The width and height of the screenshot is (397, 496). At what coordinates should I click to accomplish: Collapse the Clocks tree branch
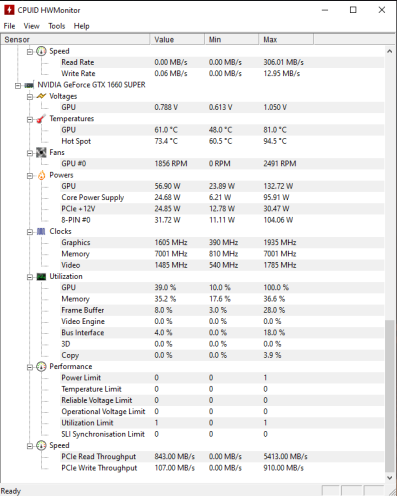[30, 232]
